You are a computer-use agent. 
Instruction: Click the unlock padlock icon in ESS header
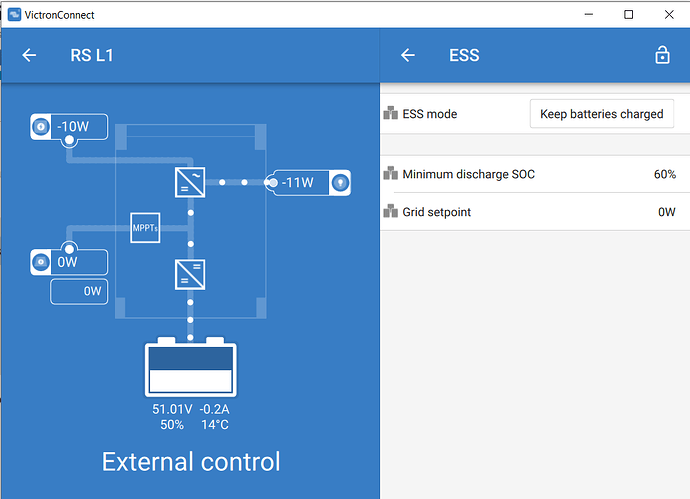click(x=662, y=55)
